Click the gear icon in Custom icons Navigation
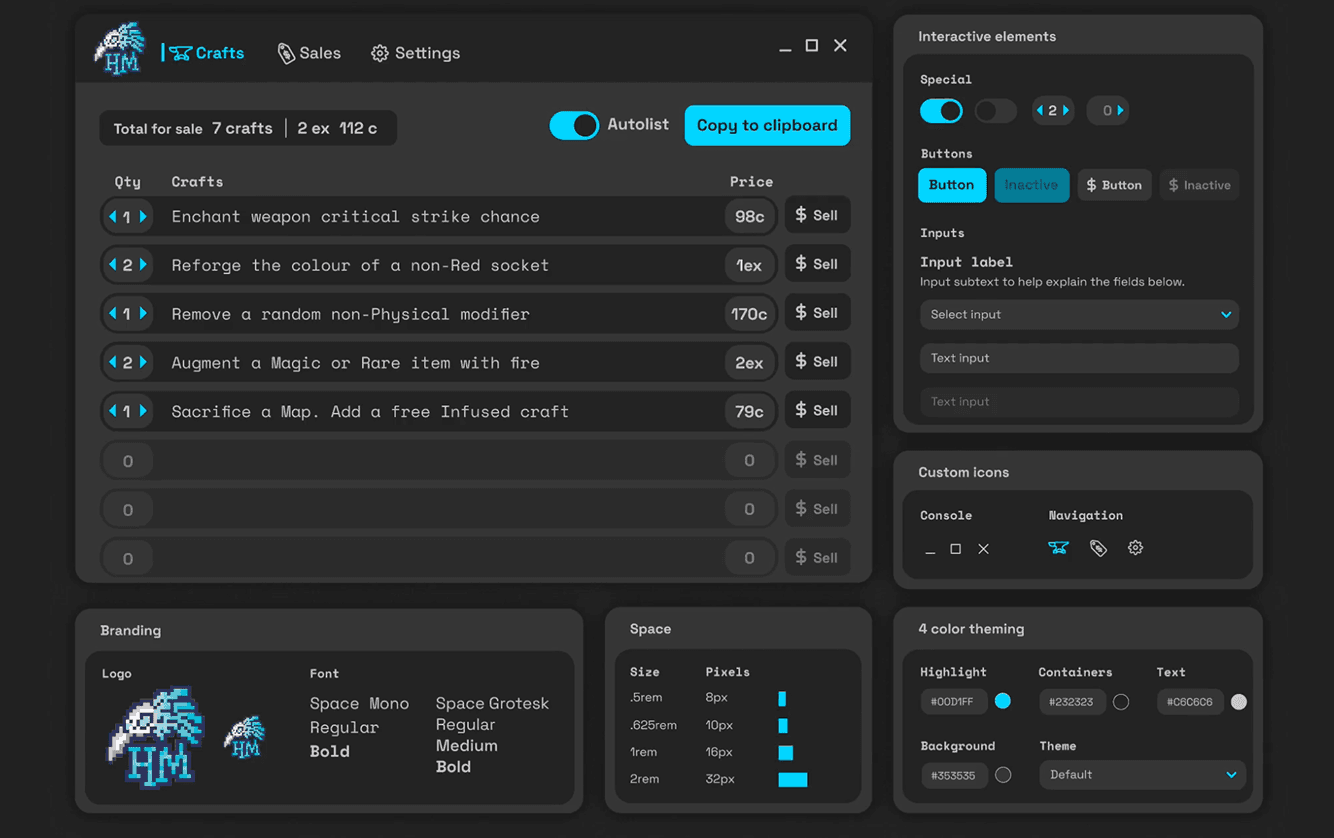Screen dimensions: 1334x838 (1135, 548)
